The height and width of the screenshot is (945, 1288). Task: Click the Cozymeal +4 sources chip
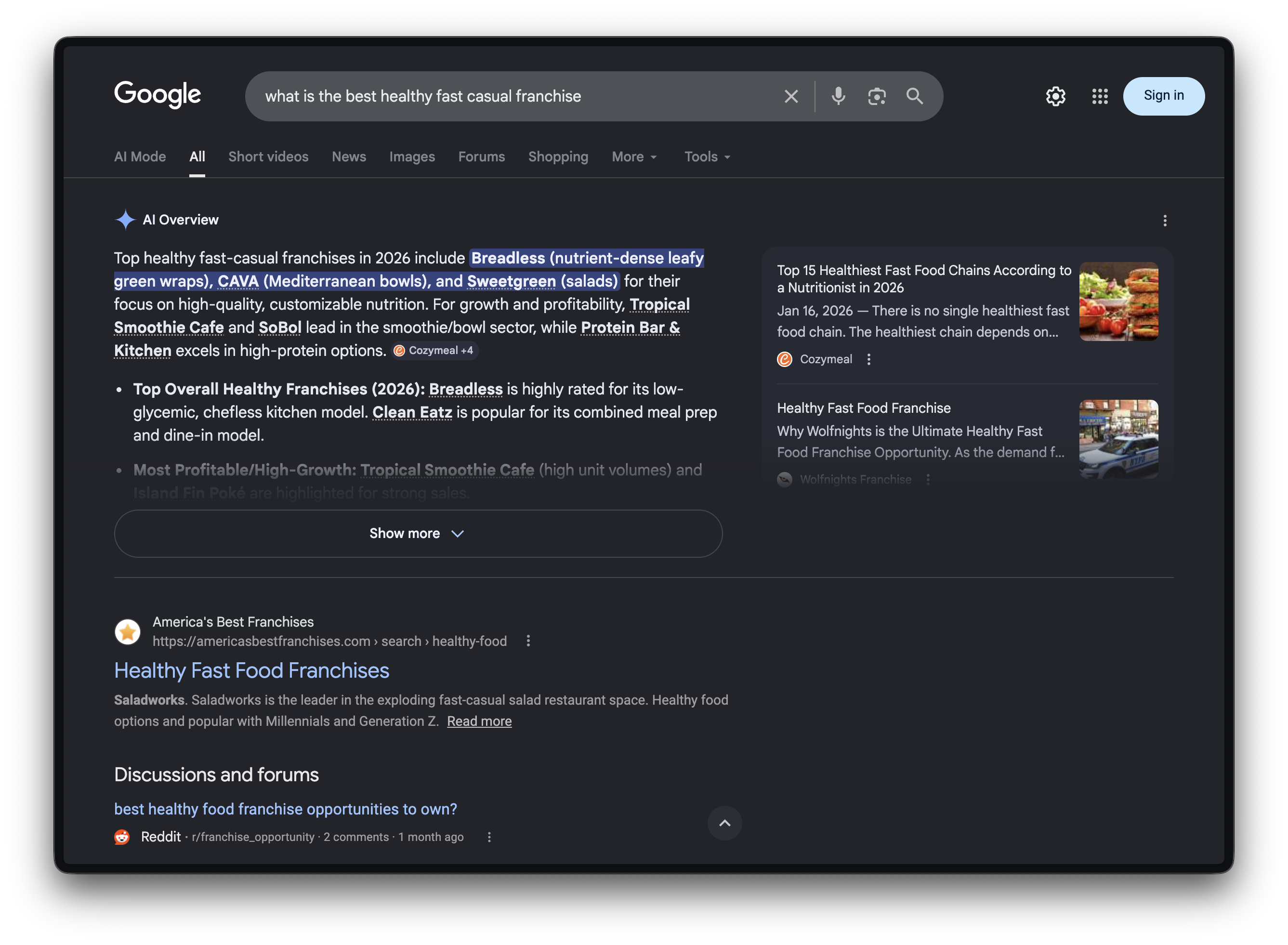tap(434, 350)
